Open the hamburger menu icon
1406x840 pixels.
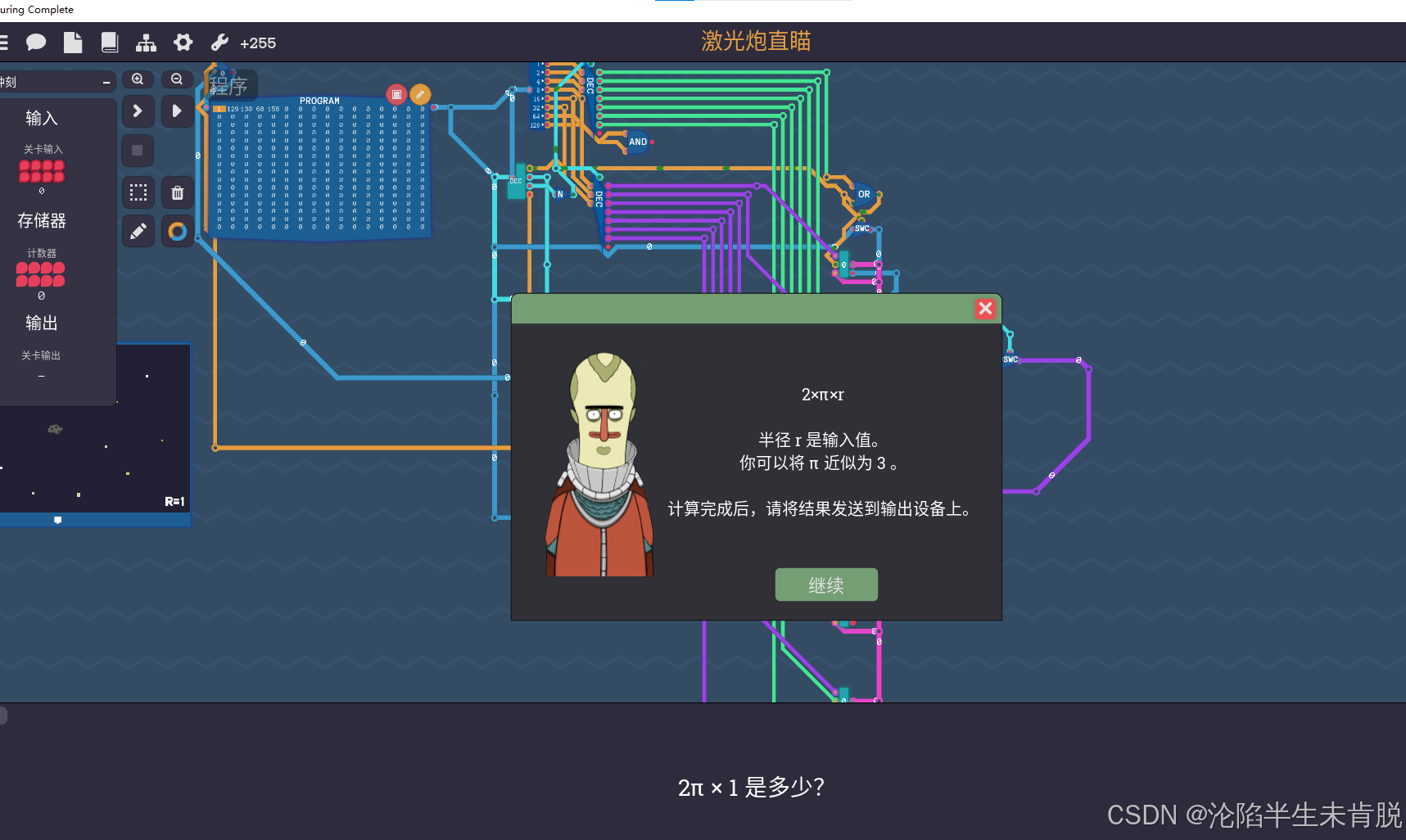[x=3, y=43]
